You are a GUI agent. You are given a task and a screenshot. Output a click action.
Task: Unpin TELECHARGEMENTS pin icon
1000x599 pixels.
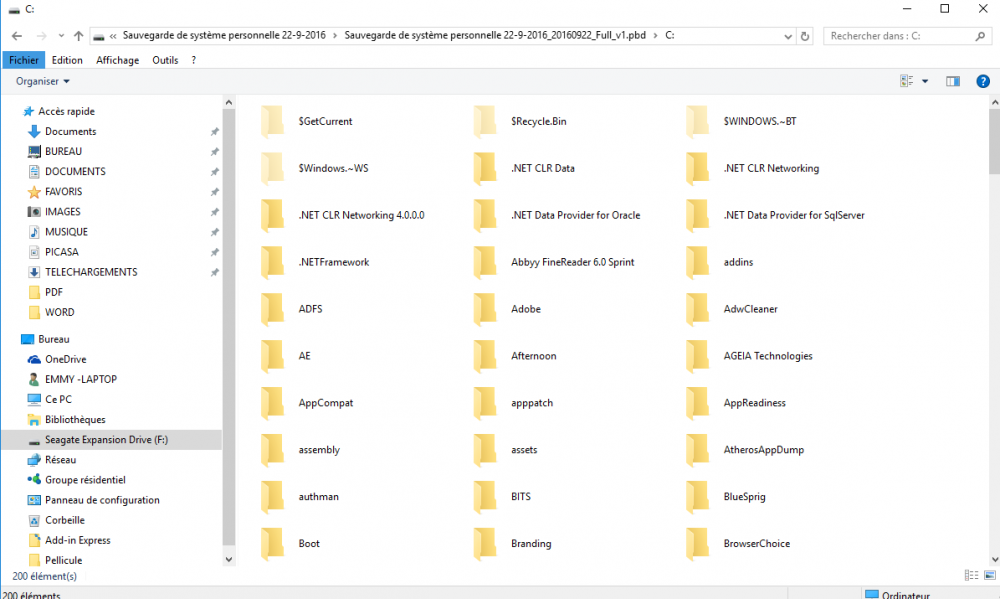pyautogui.click(x=215, y=272)
